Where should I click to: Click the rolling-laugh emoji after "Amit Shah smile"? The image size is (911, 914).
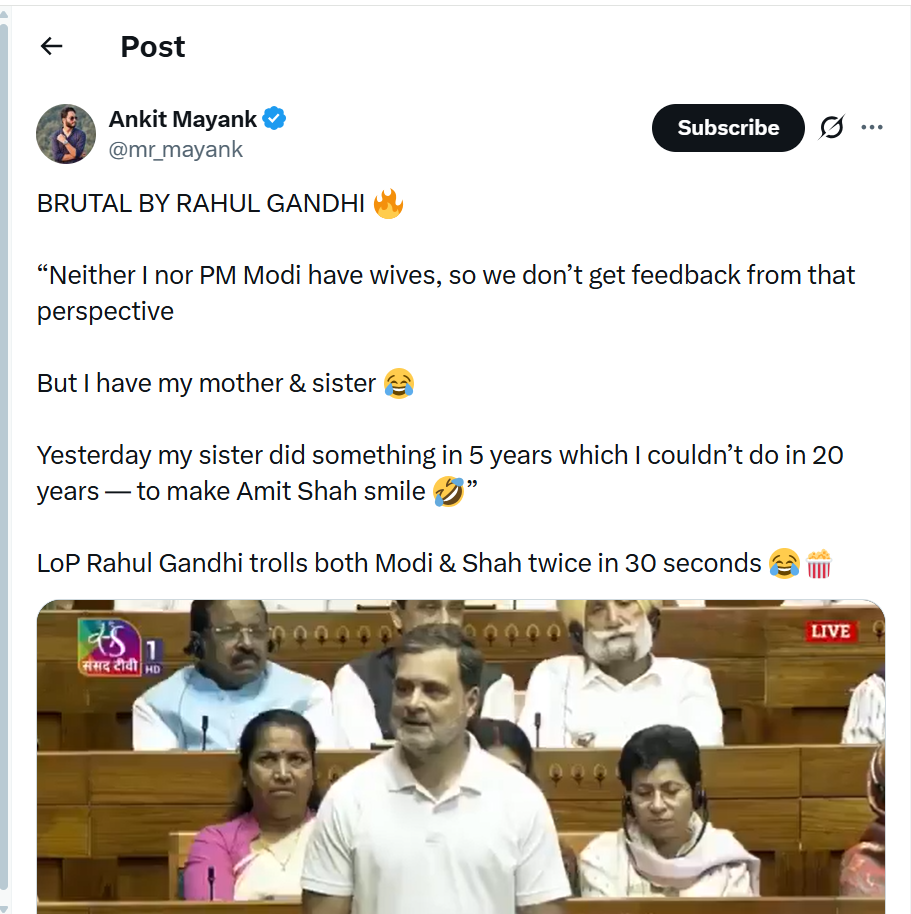coord(449,492)
